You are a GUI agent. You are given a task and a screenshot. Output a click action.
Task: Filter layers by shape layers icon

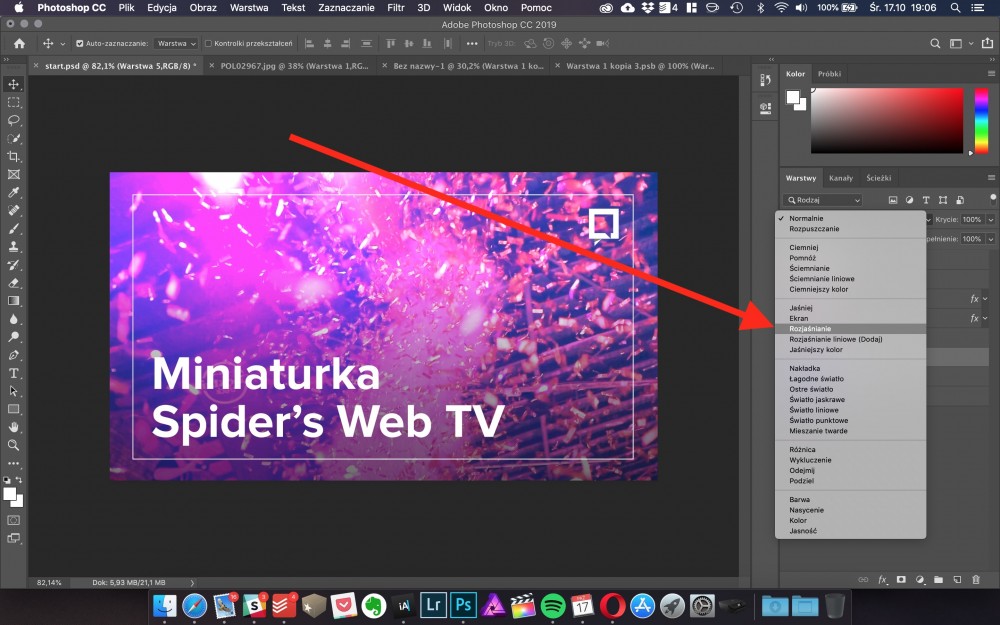click(x=943, y=200)
